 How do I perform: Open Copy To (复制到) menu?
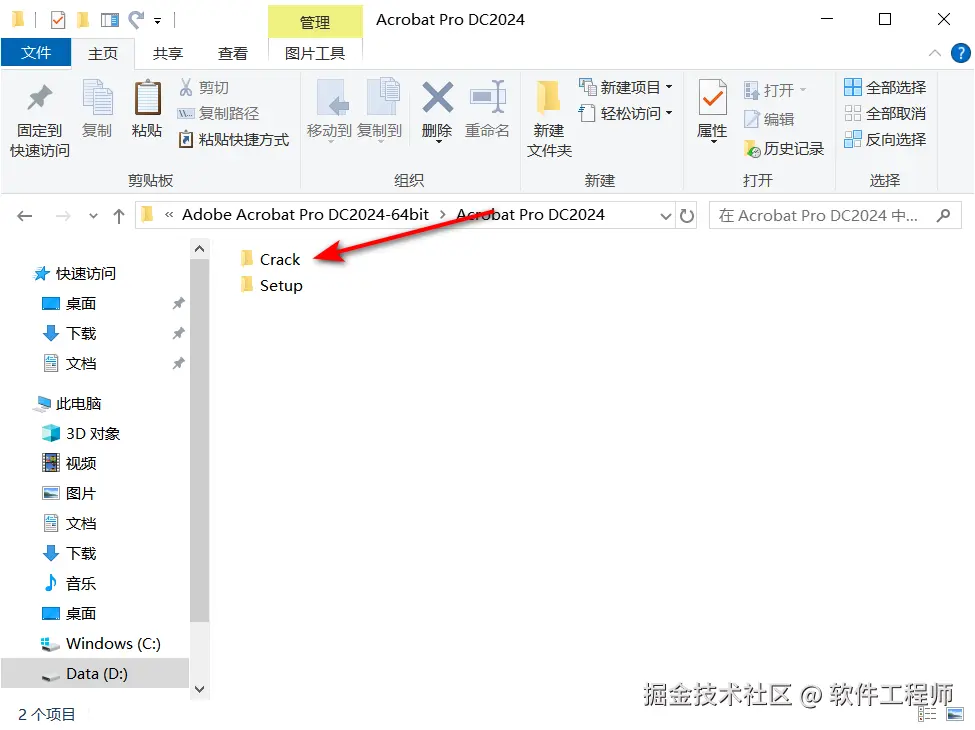[x=379, y=111]
